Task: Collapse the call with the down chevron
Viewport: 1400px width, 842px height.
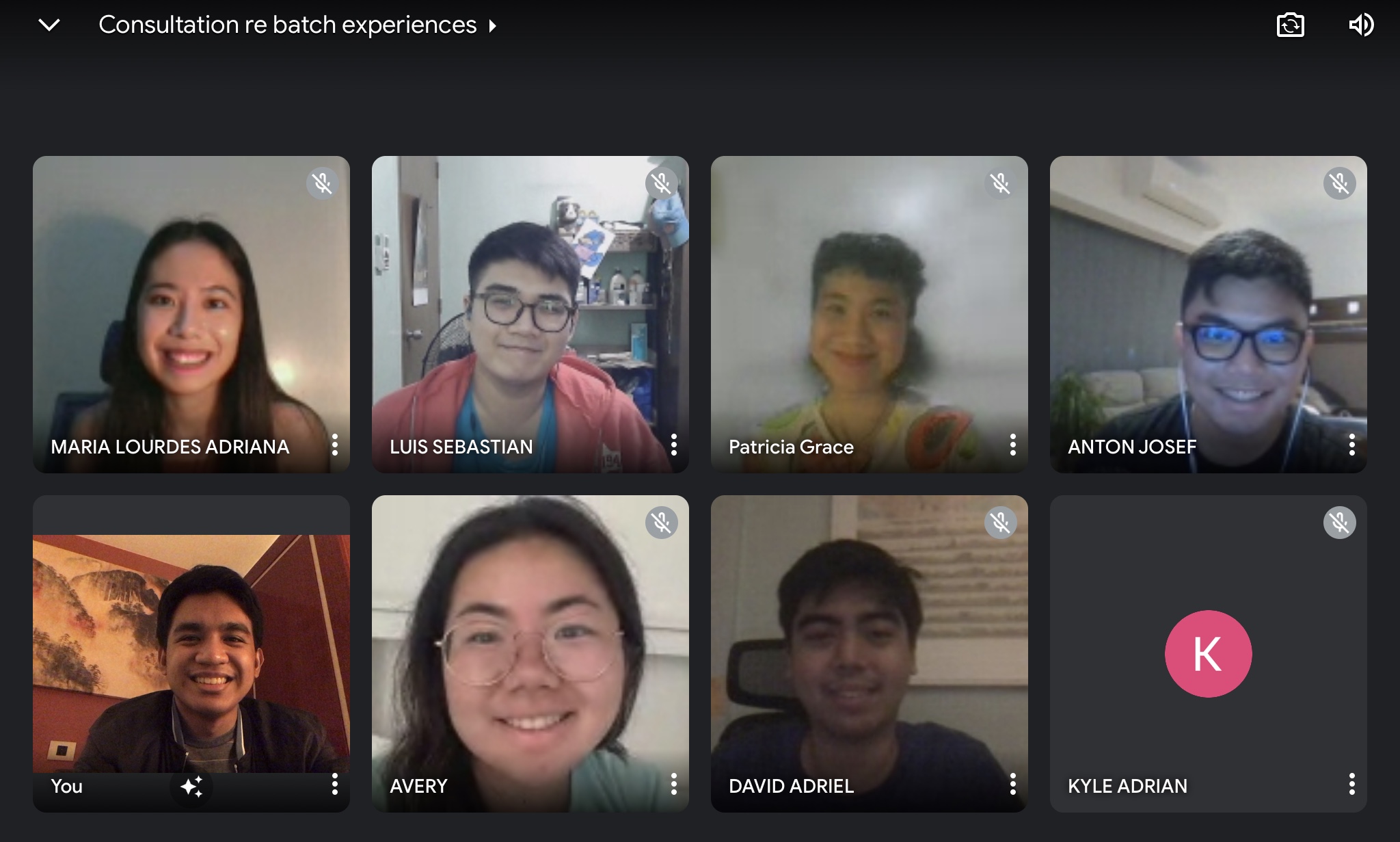Action: [x=49, y=25]
